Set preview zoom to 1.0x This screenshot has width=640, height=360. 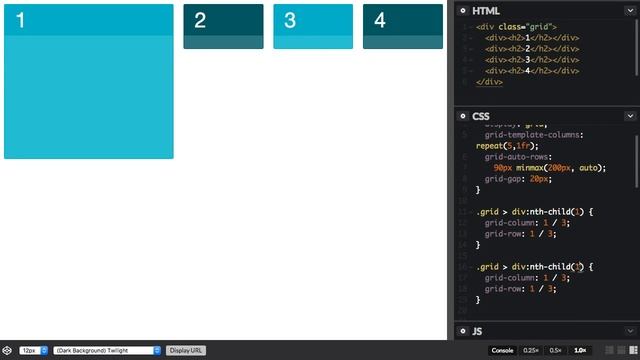(x=580, y=350)
